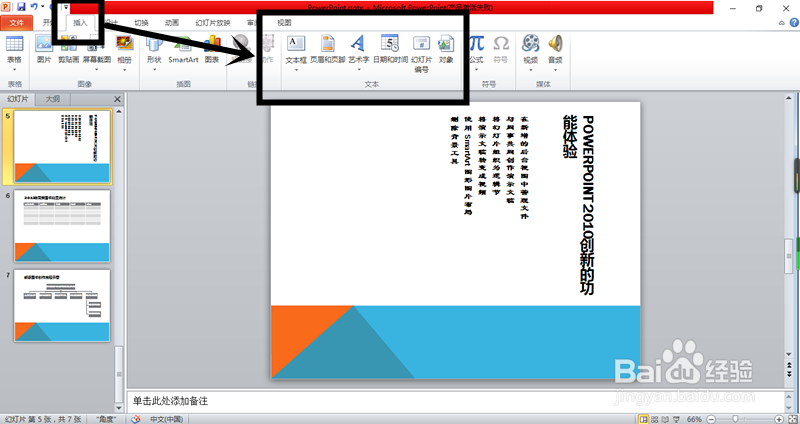Open the Undo history dropdown arrow
Image resolution: width=800 pixels, height=424 pixels.
pos(42,7)
